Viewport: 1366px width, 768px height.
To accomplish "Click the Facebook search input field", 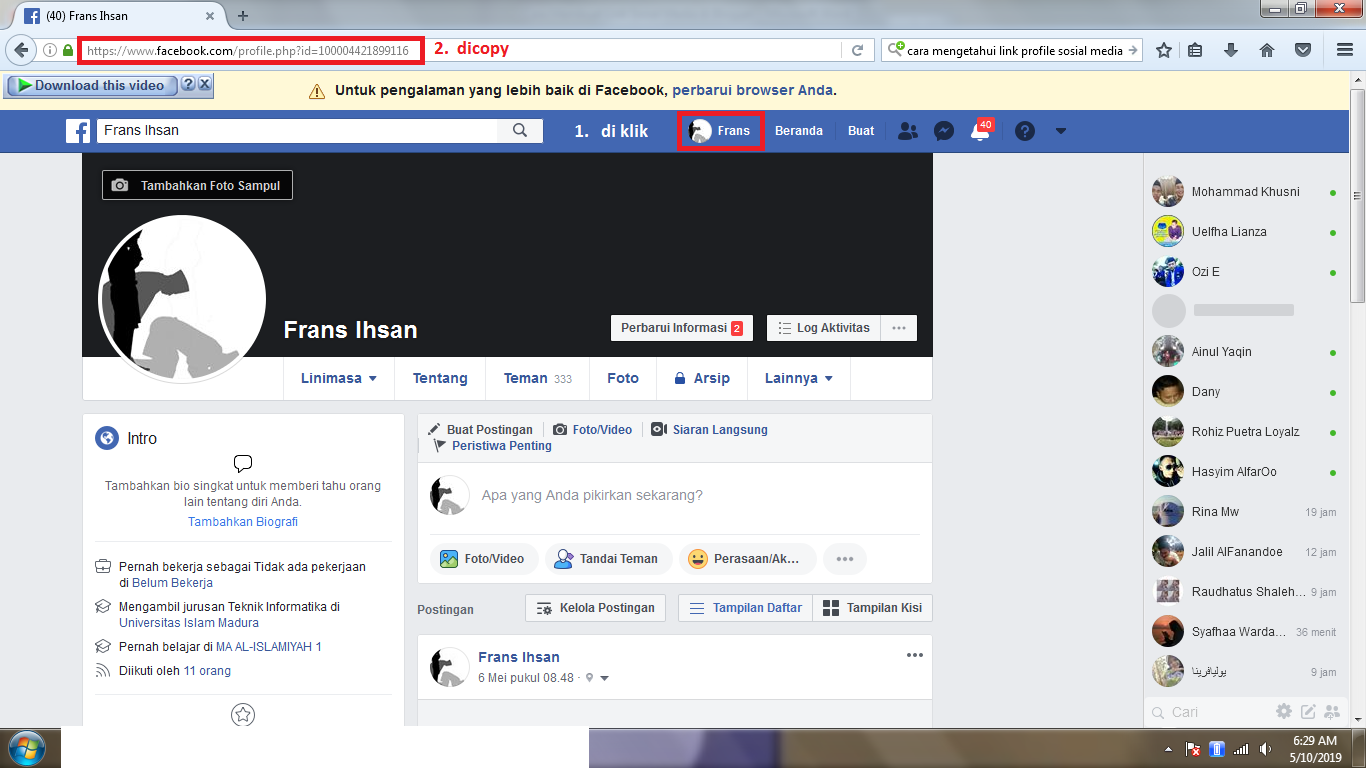I will [x=297, y=131].
